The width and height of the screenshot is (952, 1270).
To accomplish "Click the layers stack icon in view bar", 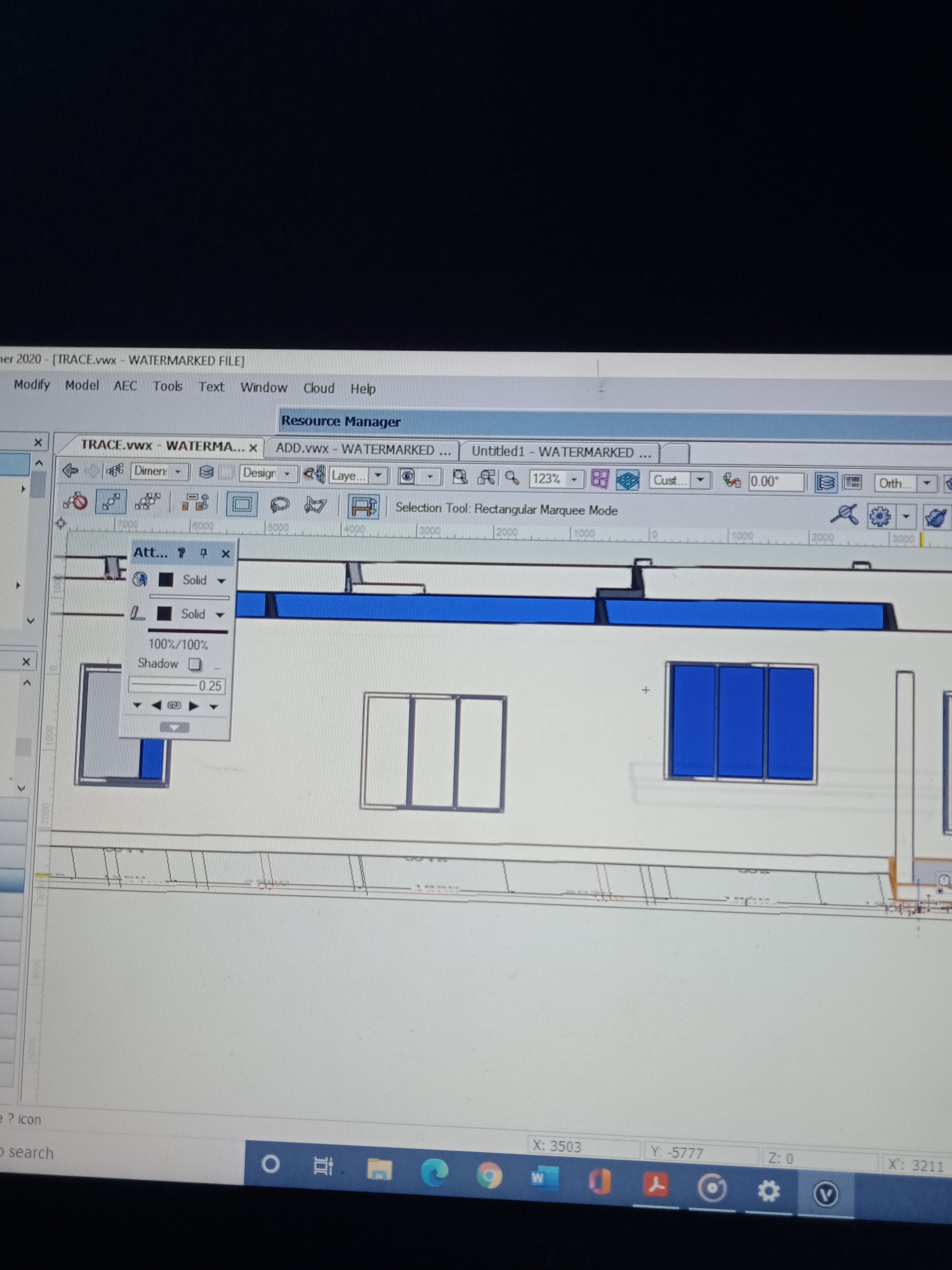I will 207,473.
